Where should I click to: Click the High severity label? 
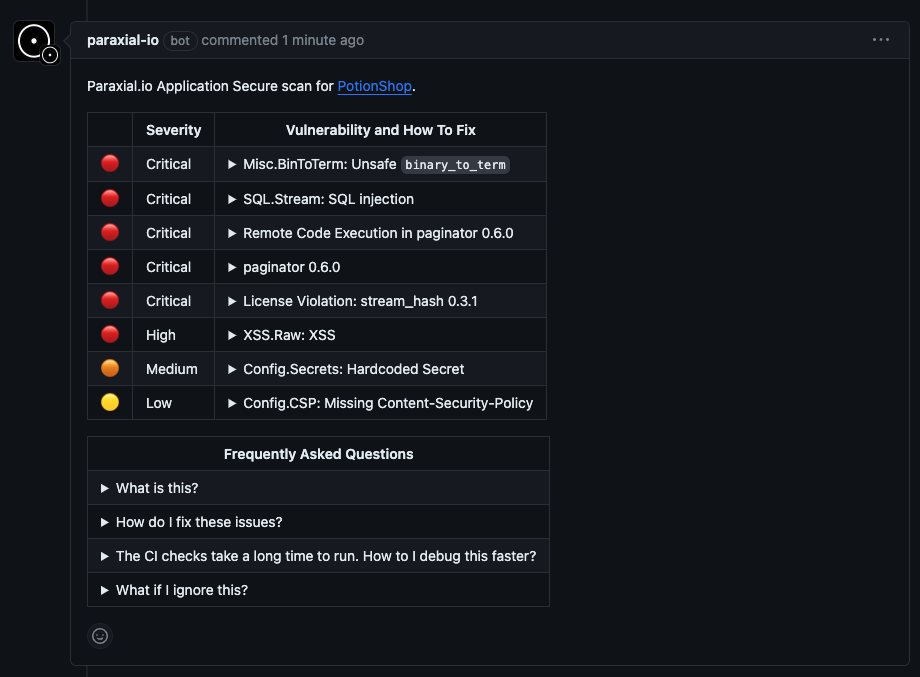point(161,335)
